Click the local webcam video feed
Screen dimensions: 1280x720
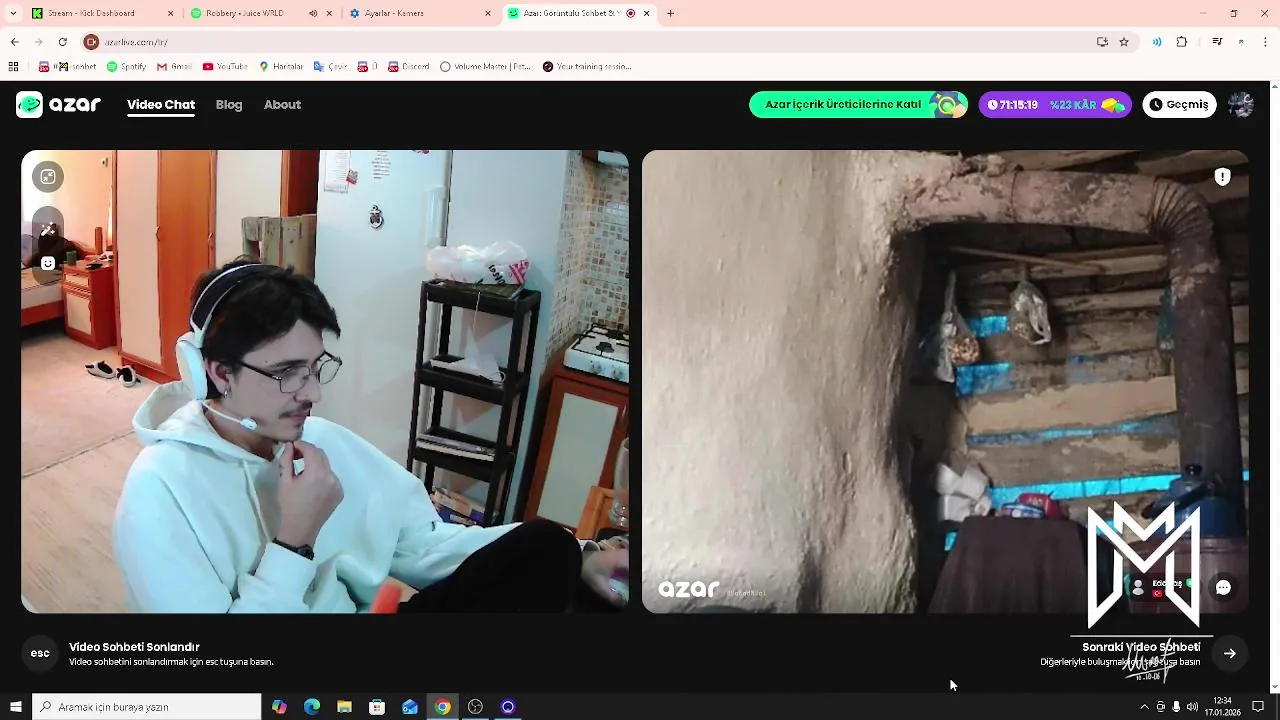(325, 381)
